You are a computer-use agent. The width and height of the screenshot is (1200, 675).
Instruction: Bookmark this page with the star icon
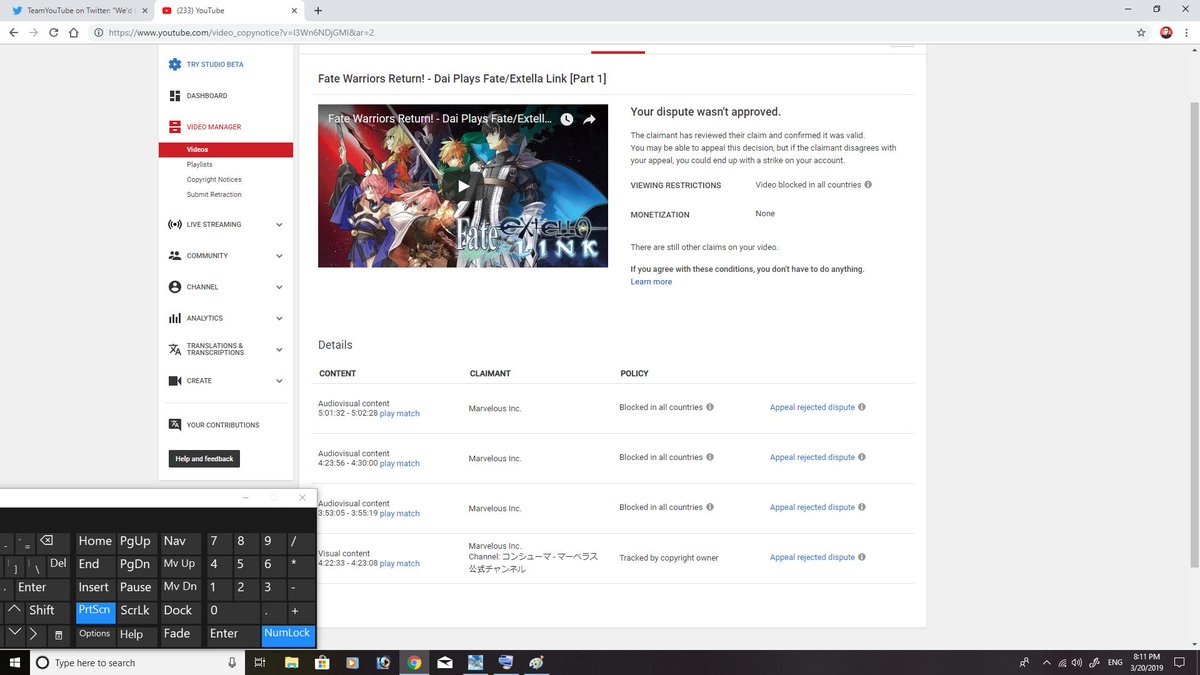1141,32
